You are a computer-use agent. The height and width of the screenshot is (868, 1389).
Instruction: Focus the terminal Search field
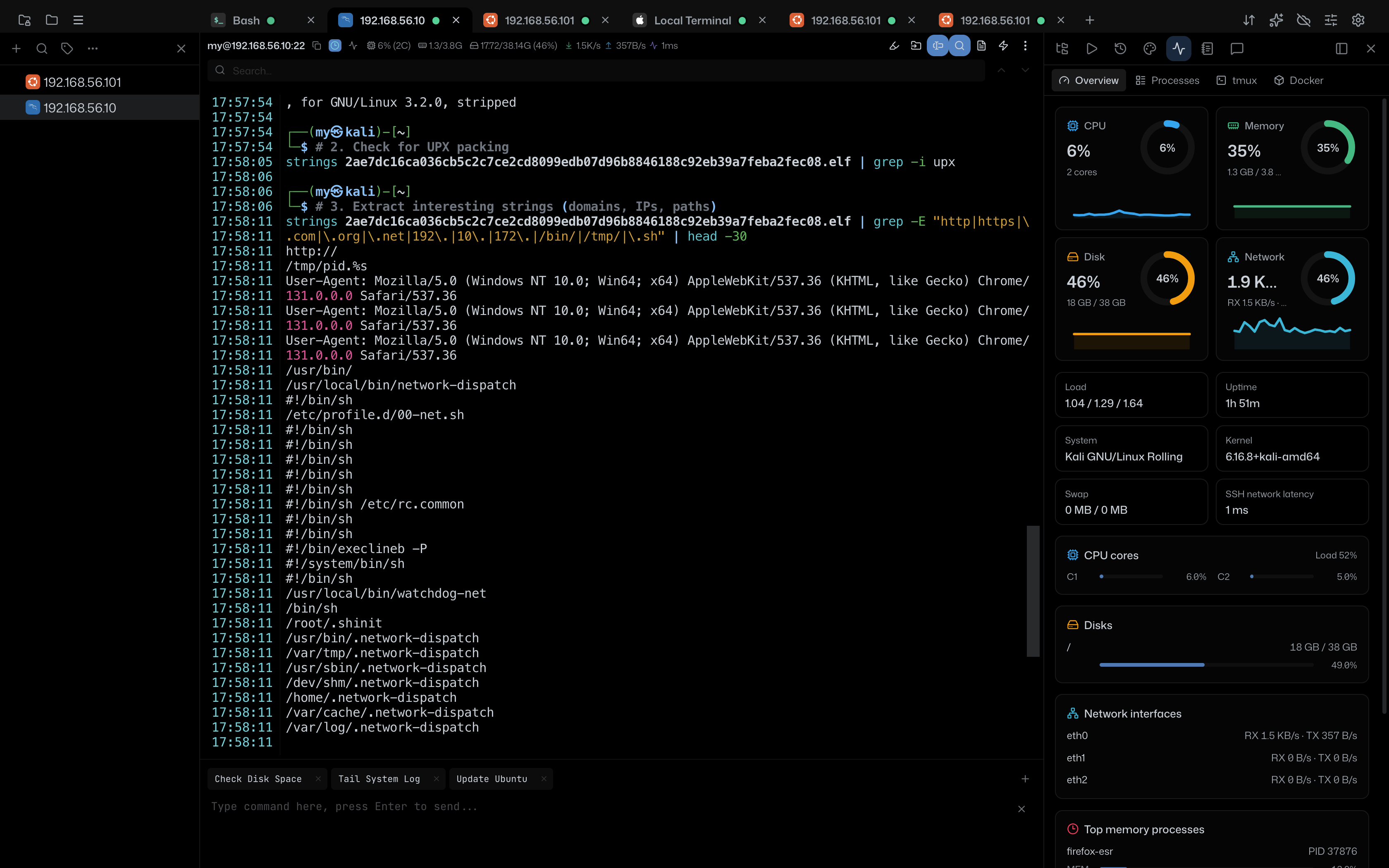(596, 71)
